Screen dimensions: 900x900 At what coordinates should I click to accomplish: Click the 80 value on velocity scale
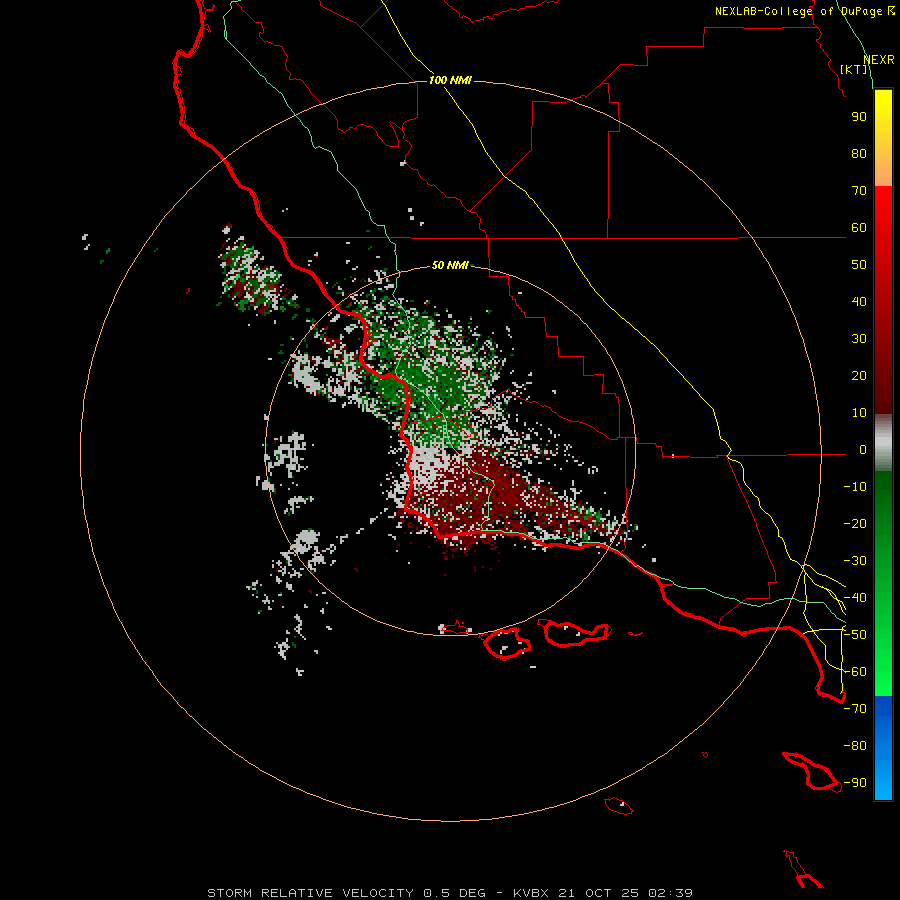(x=859, y=154)
